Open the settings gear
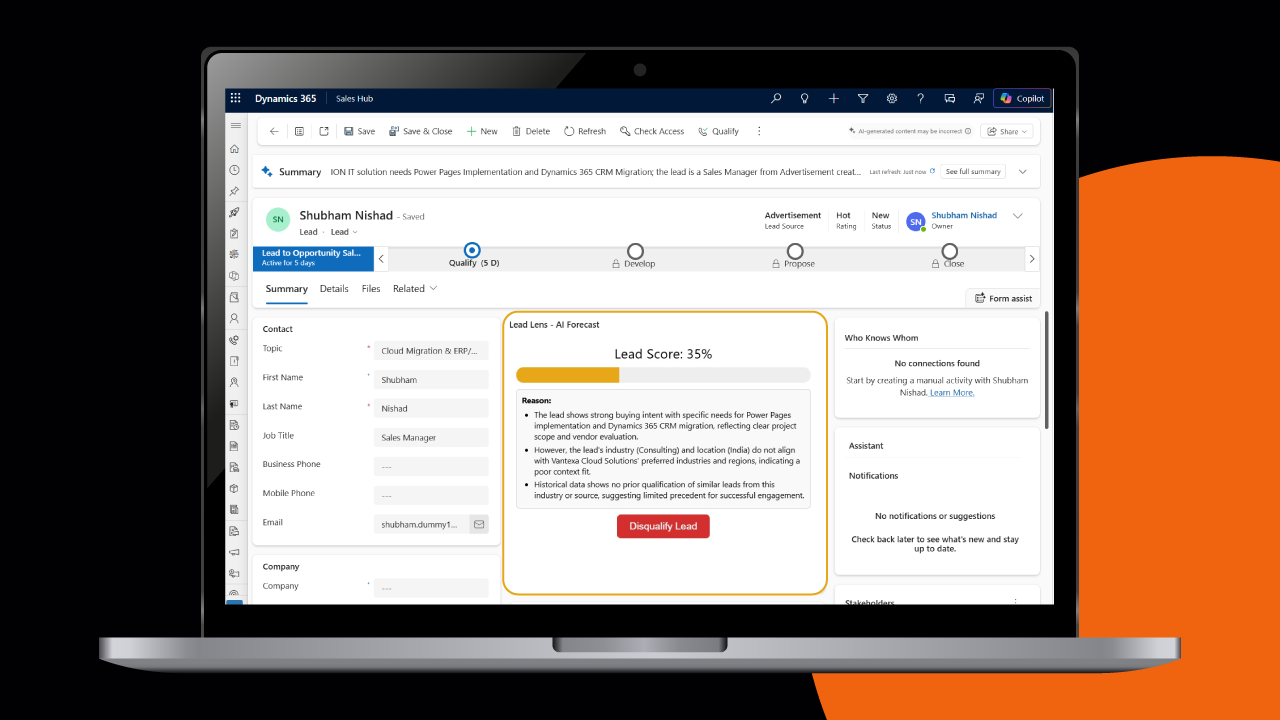The image size is (1280, 720). click(892, 99)
